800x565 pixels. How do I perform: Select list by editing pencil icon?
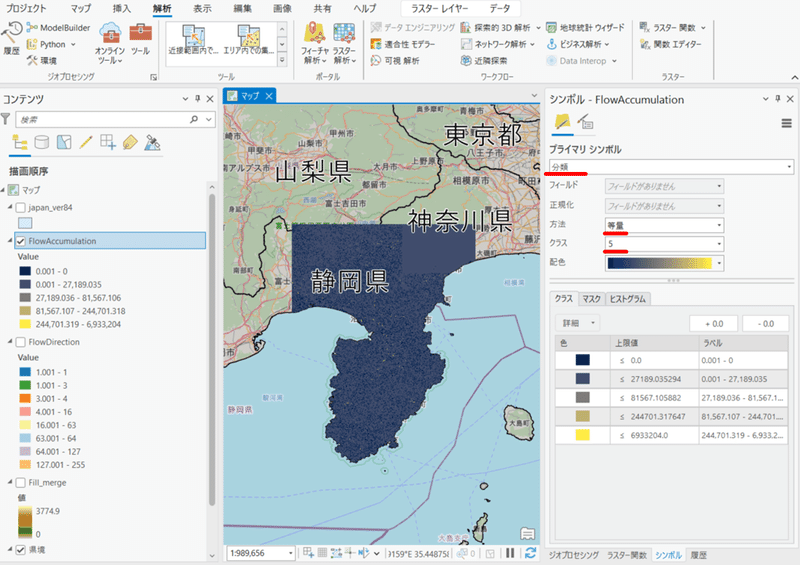[x=86, y=142]
